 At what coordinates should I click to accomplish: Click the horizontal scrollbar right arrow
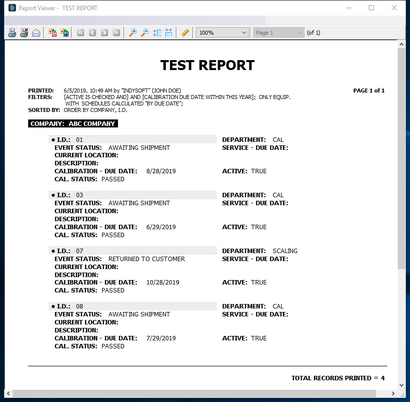coord(394,394)
